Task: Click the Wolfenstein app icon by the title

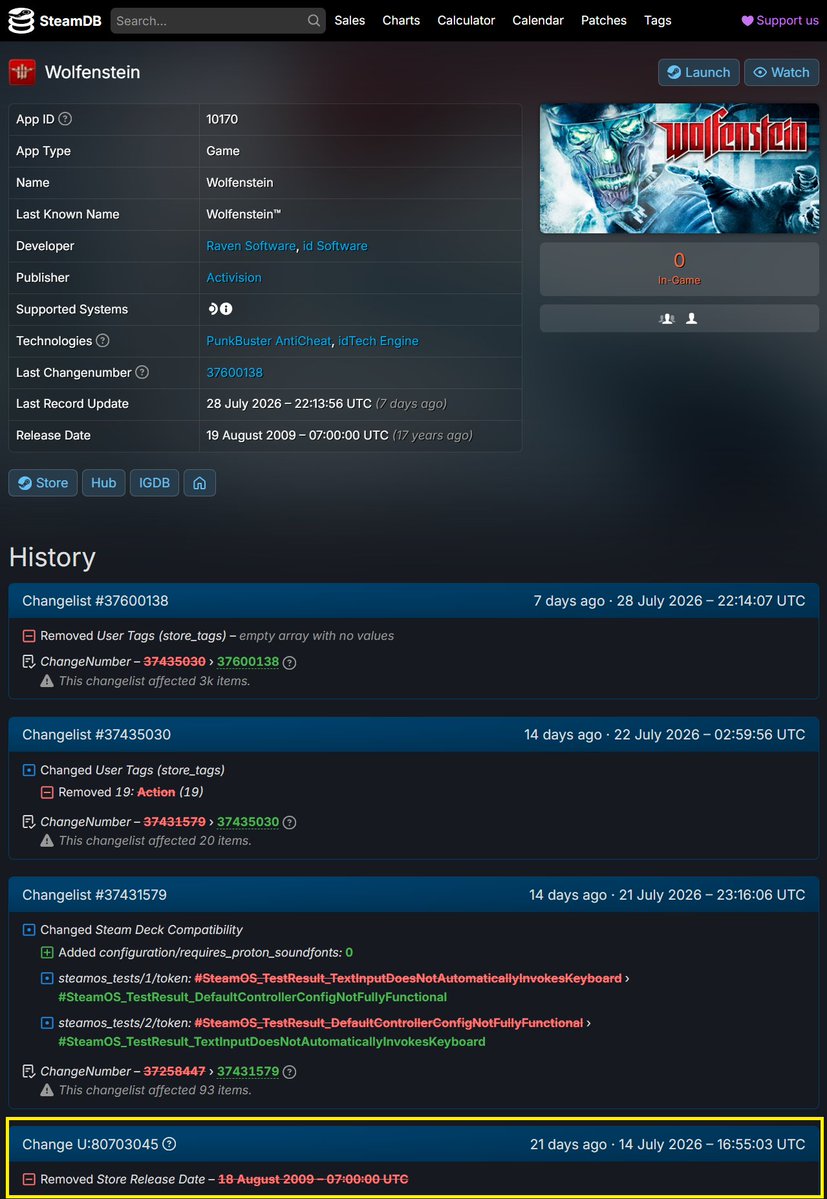Action: (22, 73)
